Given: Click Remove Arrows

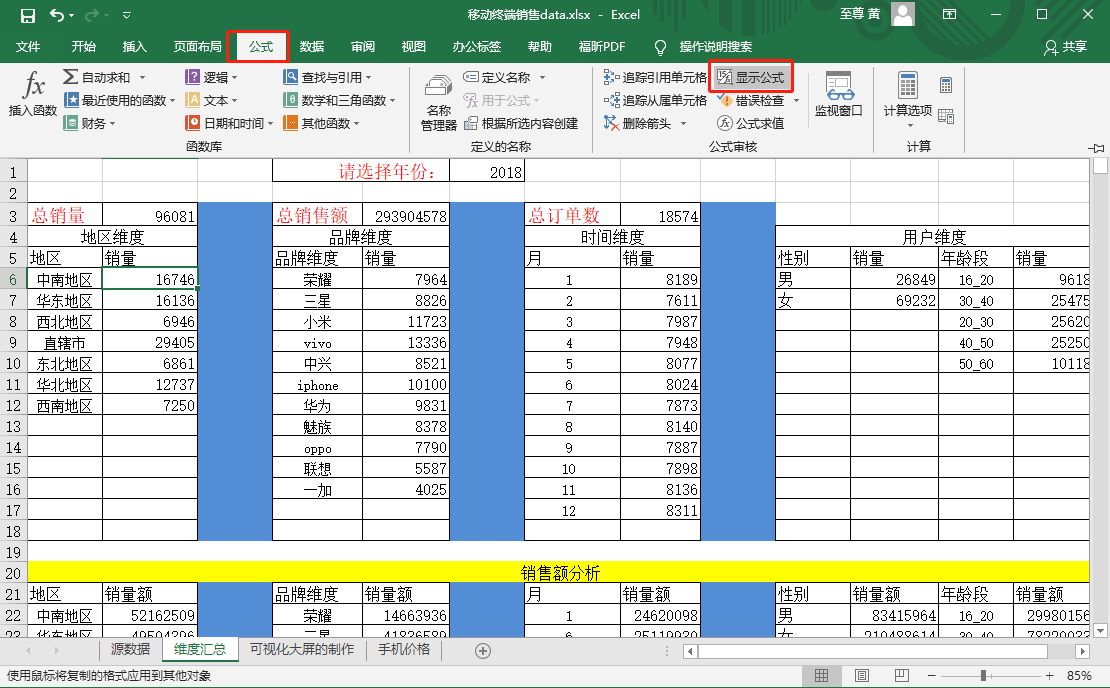Looking at the screenshot, I should (638, 123).
